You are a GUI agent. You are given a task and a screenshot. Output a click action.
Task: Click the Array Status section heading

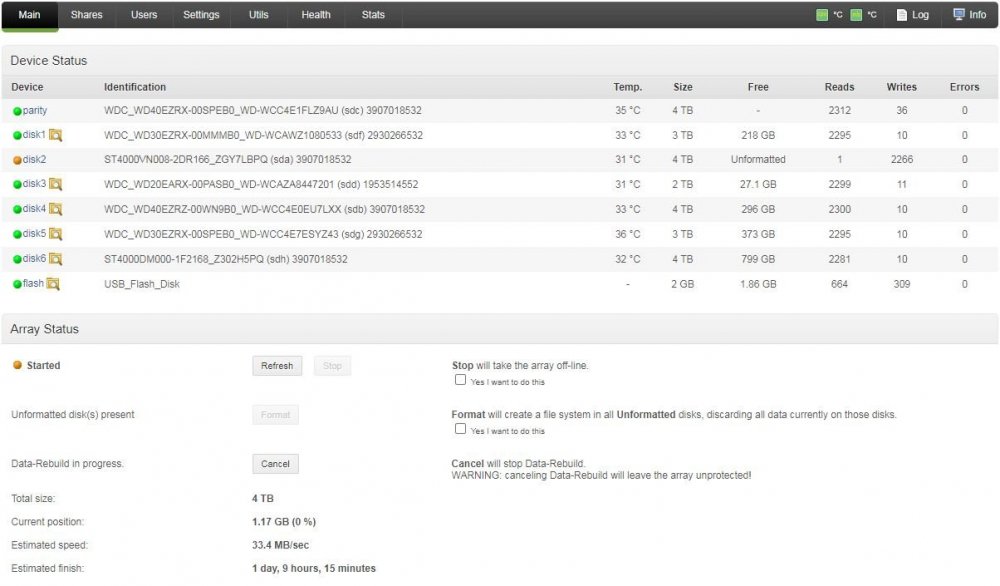(45, 329)
